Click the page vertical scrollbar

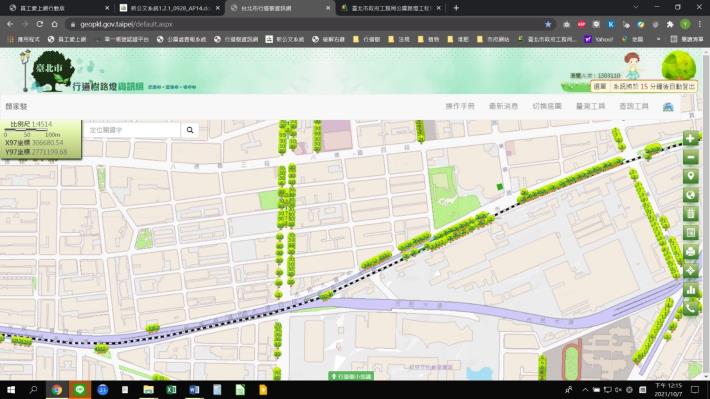[706, 213]
